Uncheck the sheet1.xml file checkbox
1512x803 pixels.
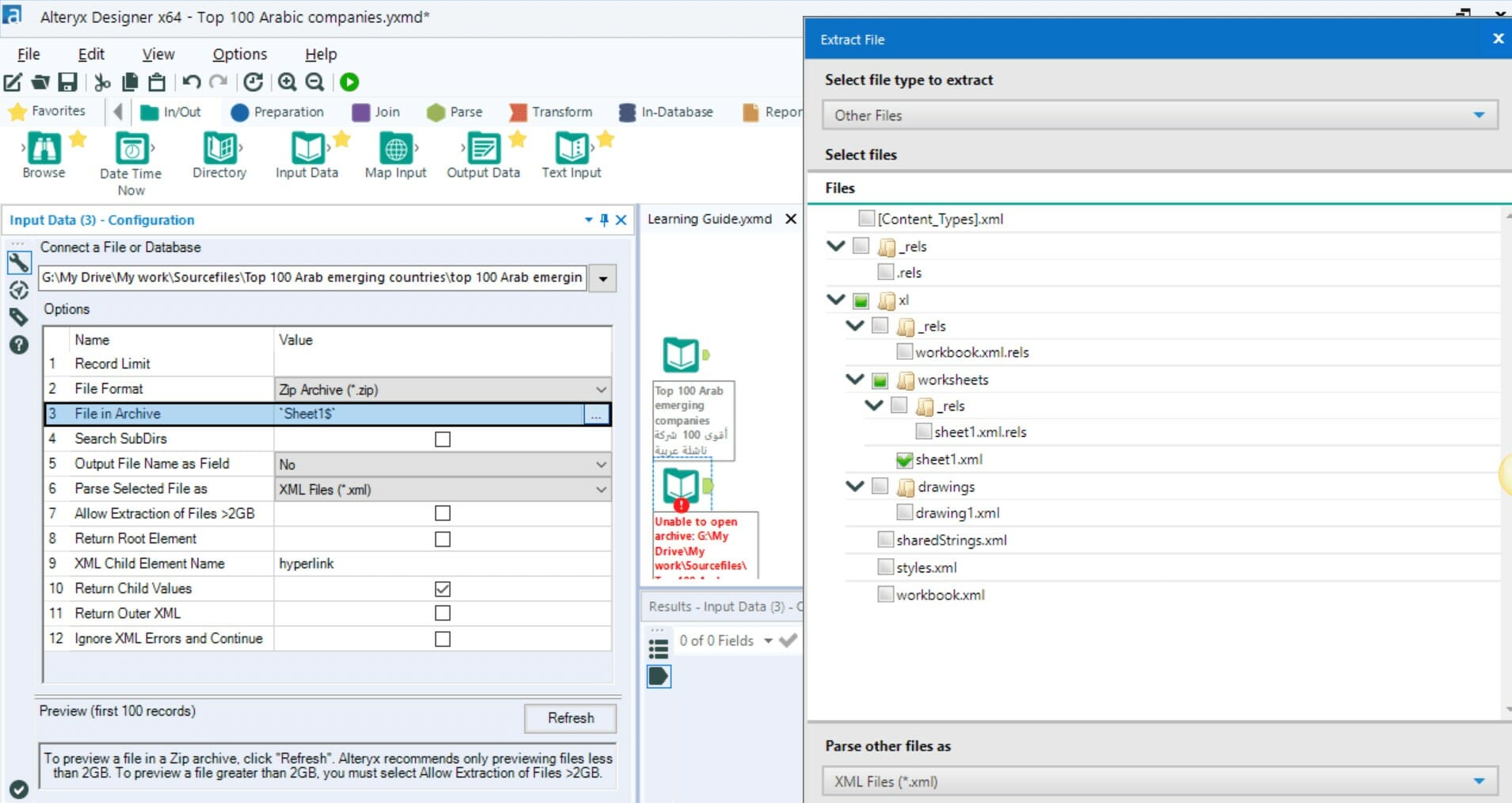(904, 459)
